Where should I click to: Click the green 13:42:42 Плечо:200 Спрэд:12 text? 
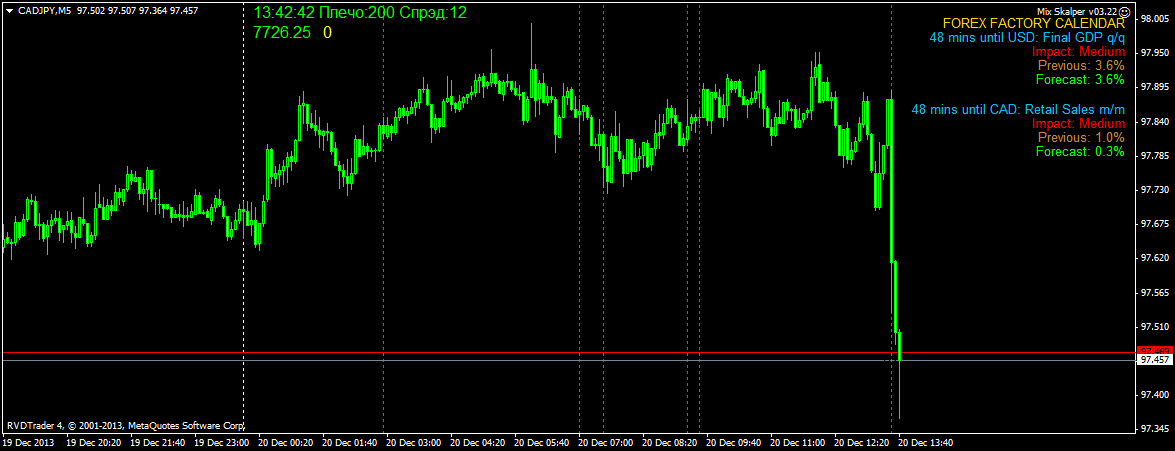[x=360, y=13]
